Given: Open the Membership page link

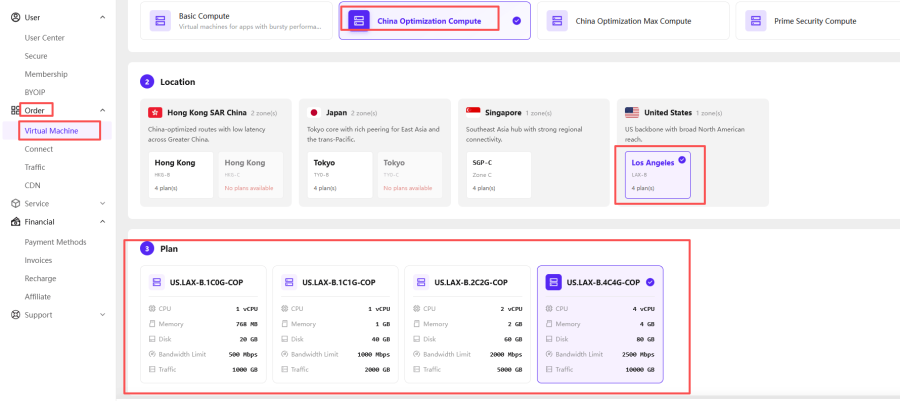Looking at the screenshot, I should pyautogui.click(x=46, y=74).
